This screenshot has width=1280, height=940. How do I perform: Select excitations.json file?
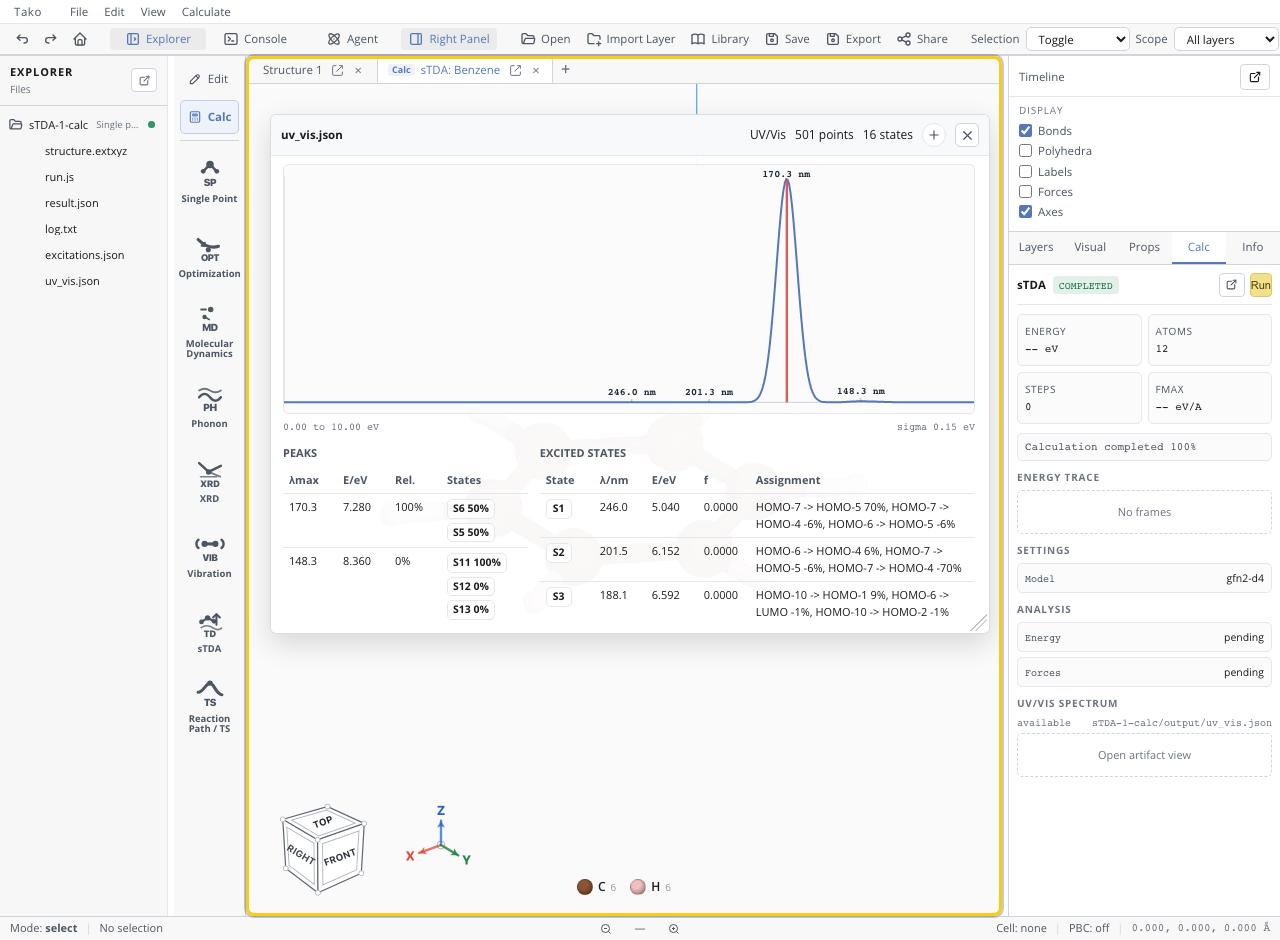pos(85,255)
